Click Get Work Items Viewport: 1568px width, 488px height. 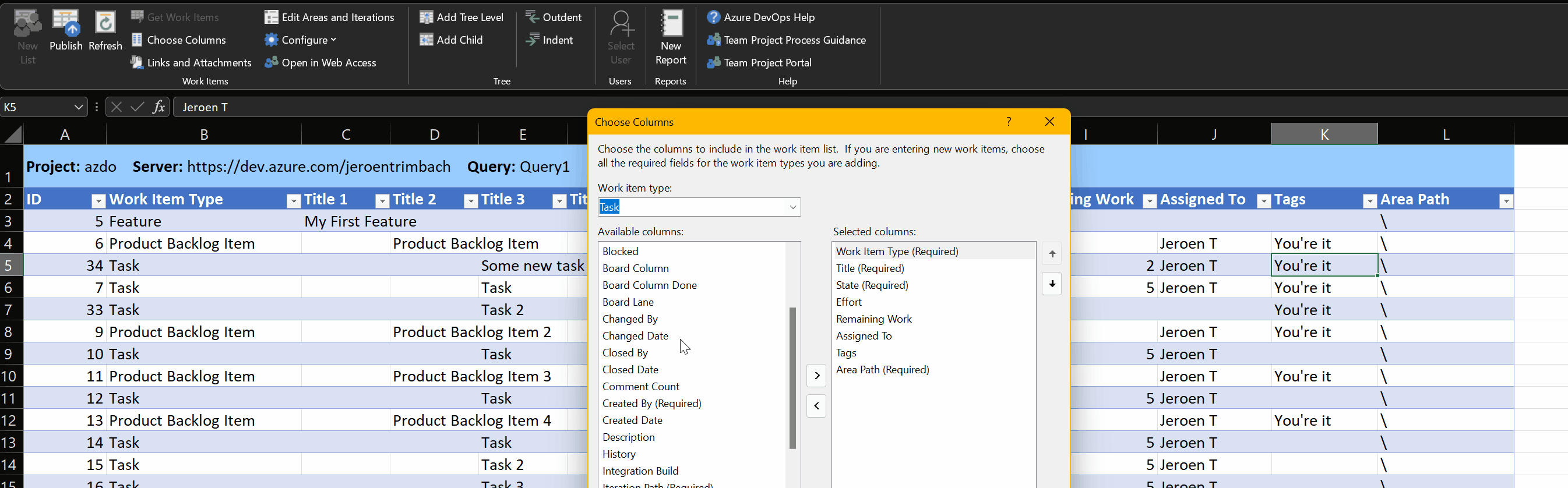[175, 17]
